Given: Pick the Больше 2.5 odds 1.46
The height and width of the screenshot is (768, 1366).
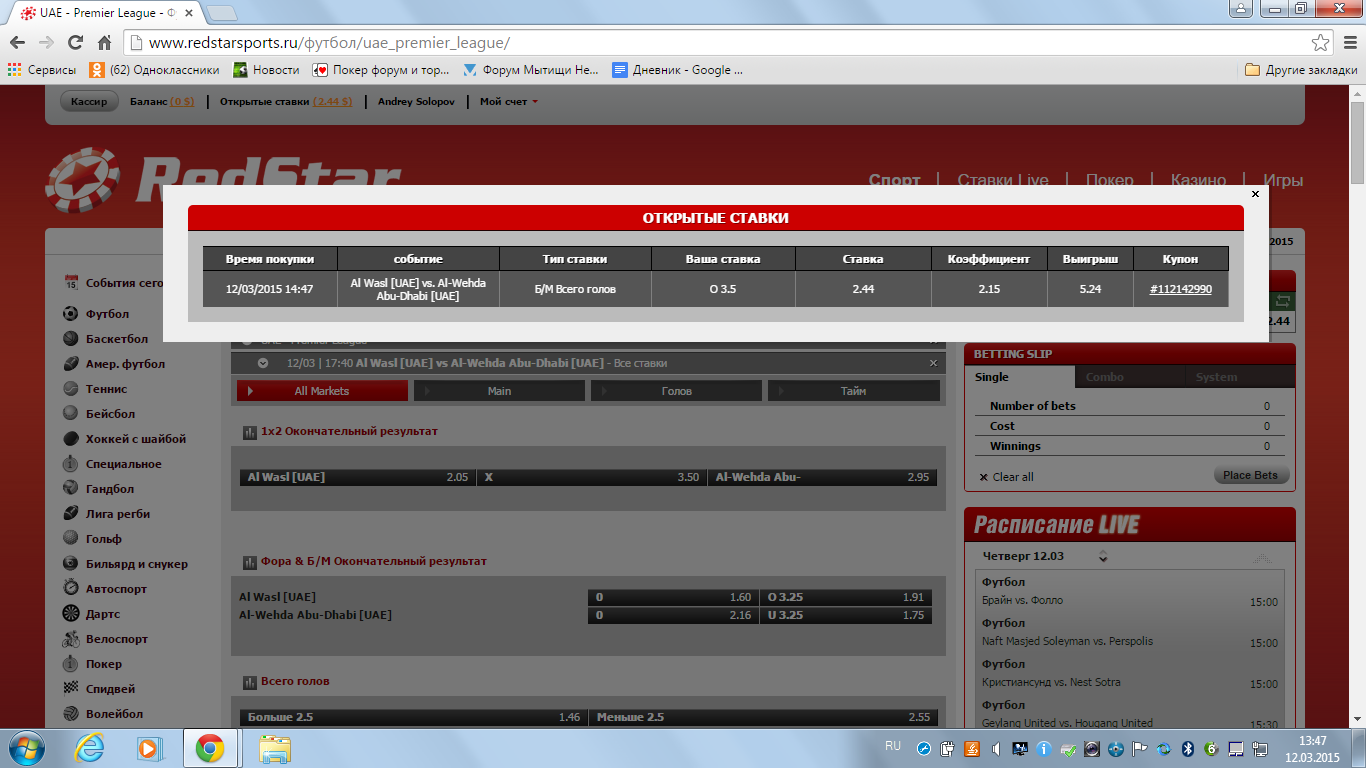Looking at the screenshot, I should pyautogui.click(x=411, y=717).
